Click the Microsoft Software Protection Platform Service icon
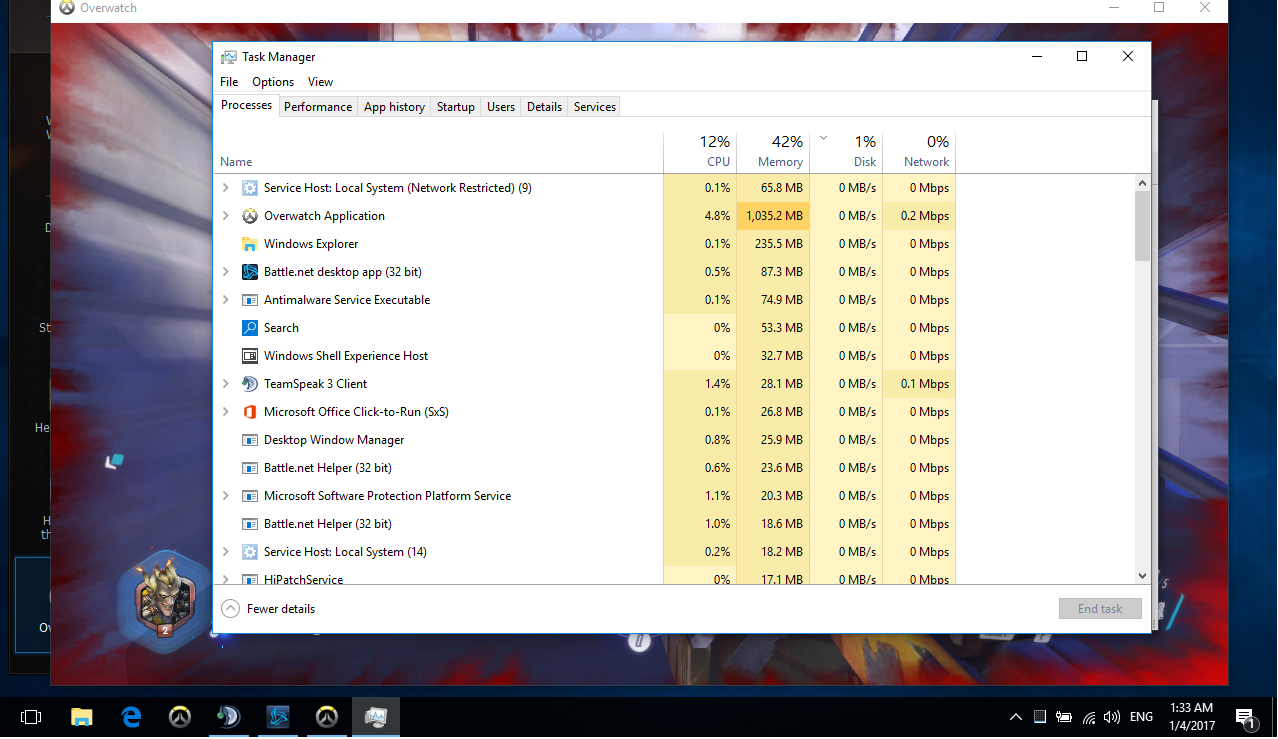 click(250, 496)
